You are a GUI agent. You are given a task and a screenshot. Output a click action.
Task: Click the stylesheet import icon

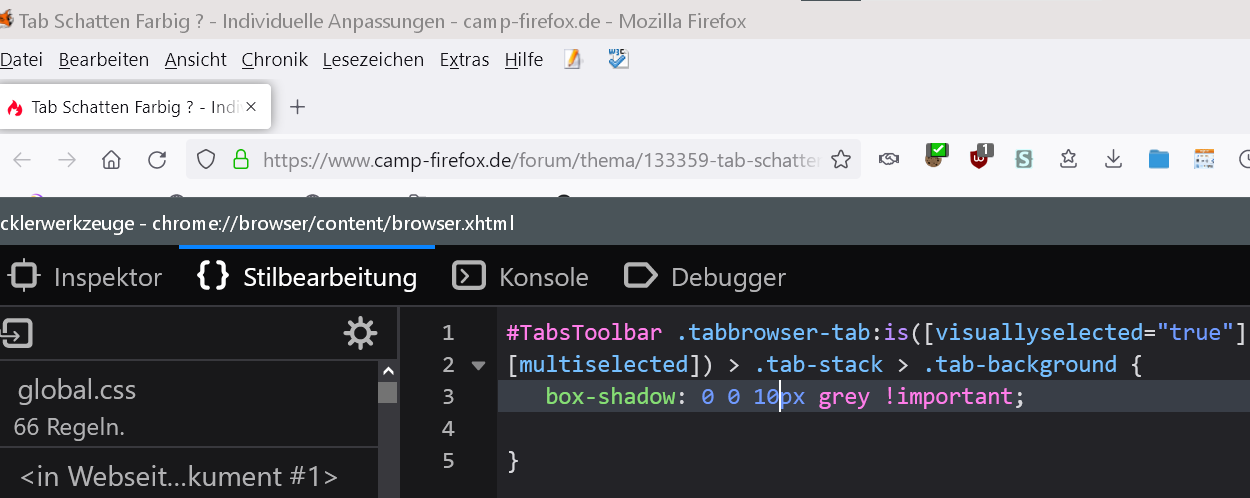pyautogui.click(x=17, y=332)
